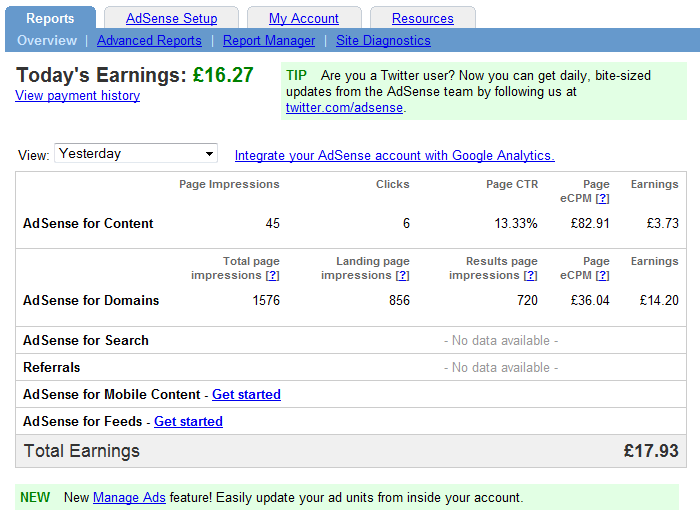Screen dimensions: 700x520
Task: View payment history
Action: pyautogui.click(x=77, y=96)
